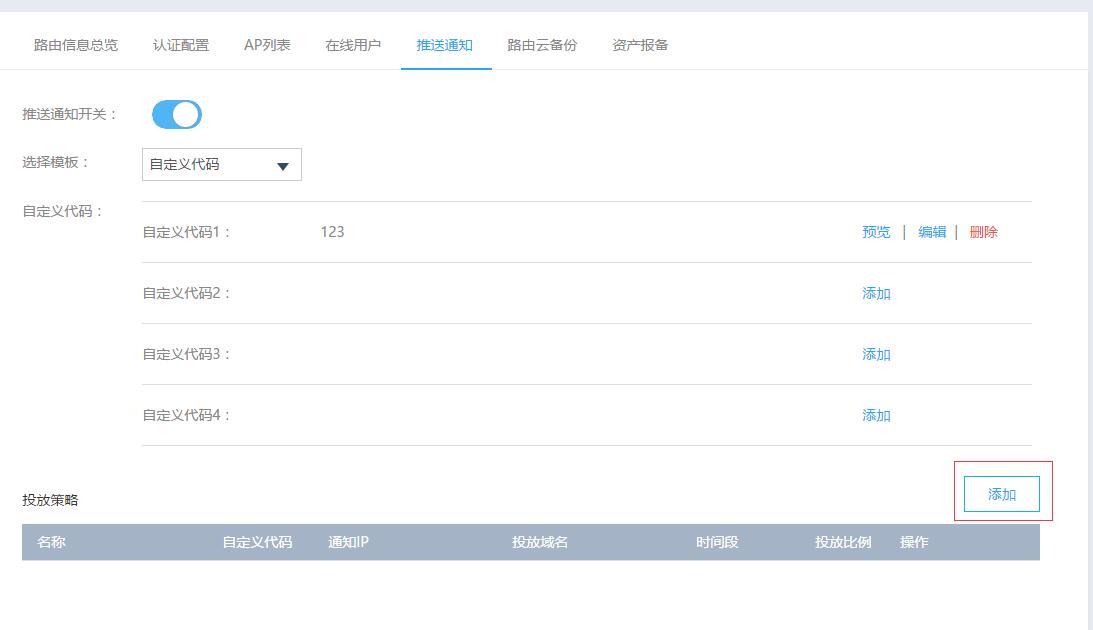Click the 投放比例 column header
This screenshot has height=630, width=1093.
[x=843, y=542]
